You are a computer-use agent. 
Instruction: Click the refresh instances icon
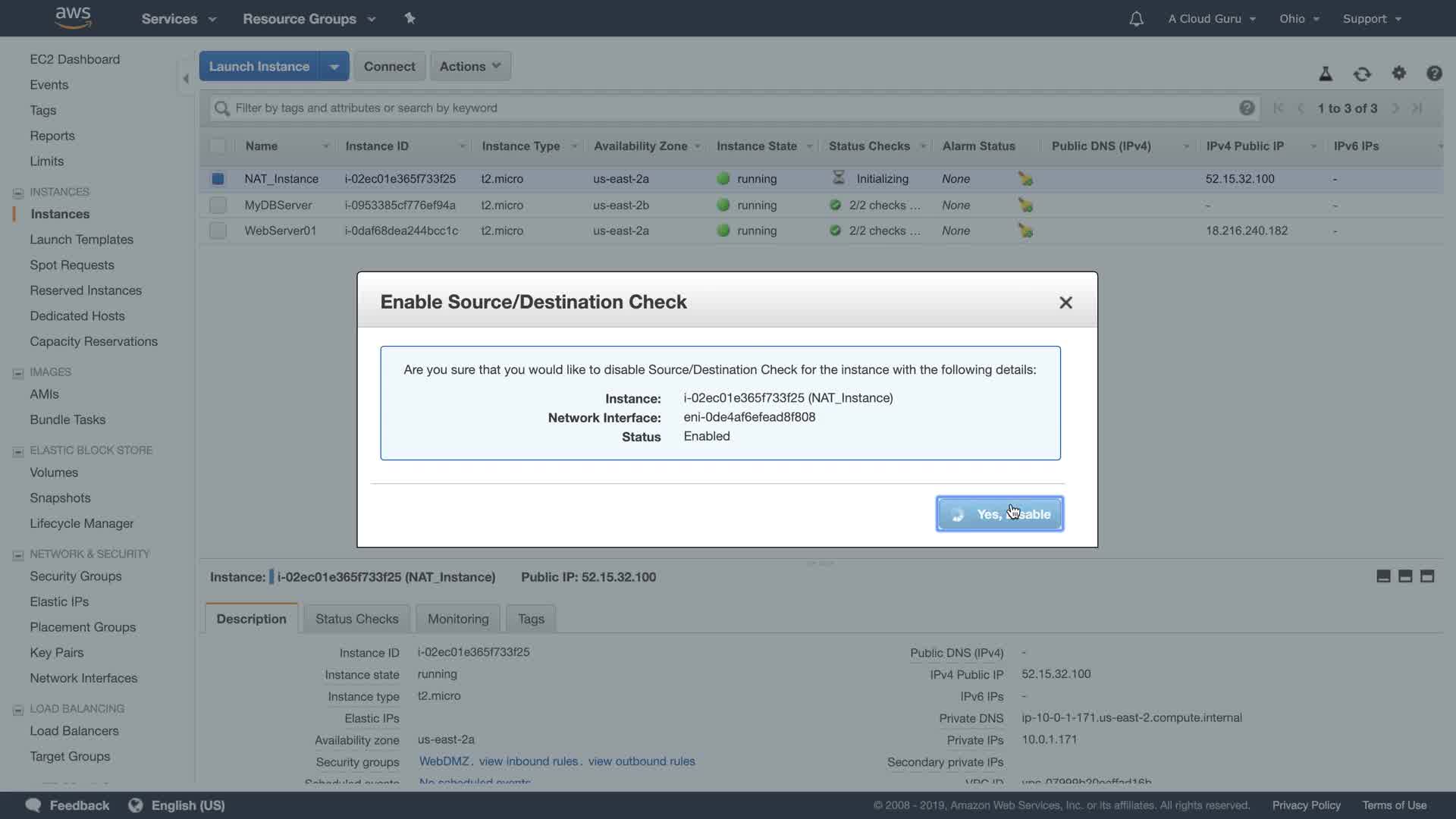click(1362, 74)
